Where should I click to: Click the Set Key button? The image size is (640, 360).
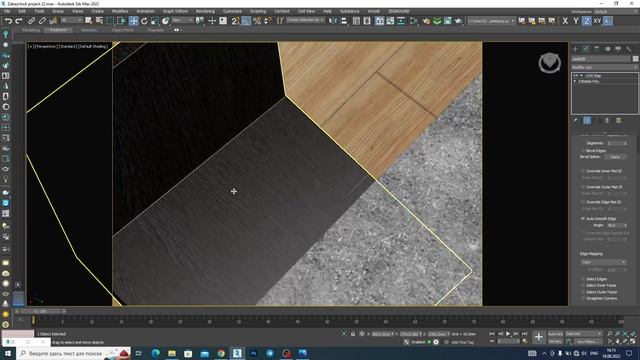(x=555, y=341)
